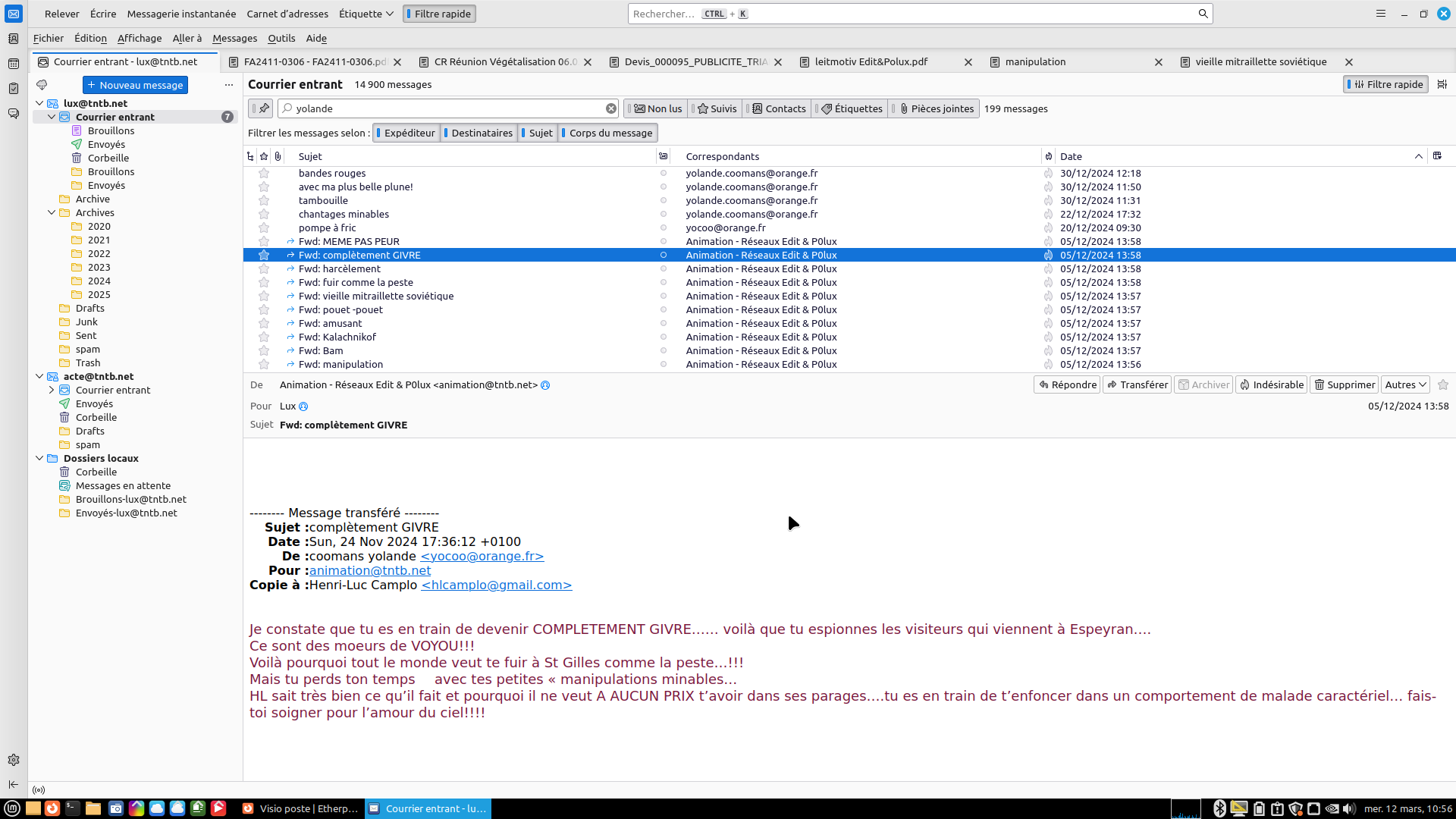Open the folder pane options ellipsis
1456x819 pixels.
(x=229, y=85)
